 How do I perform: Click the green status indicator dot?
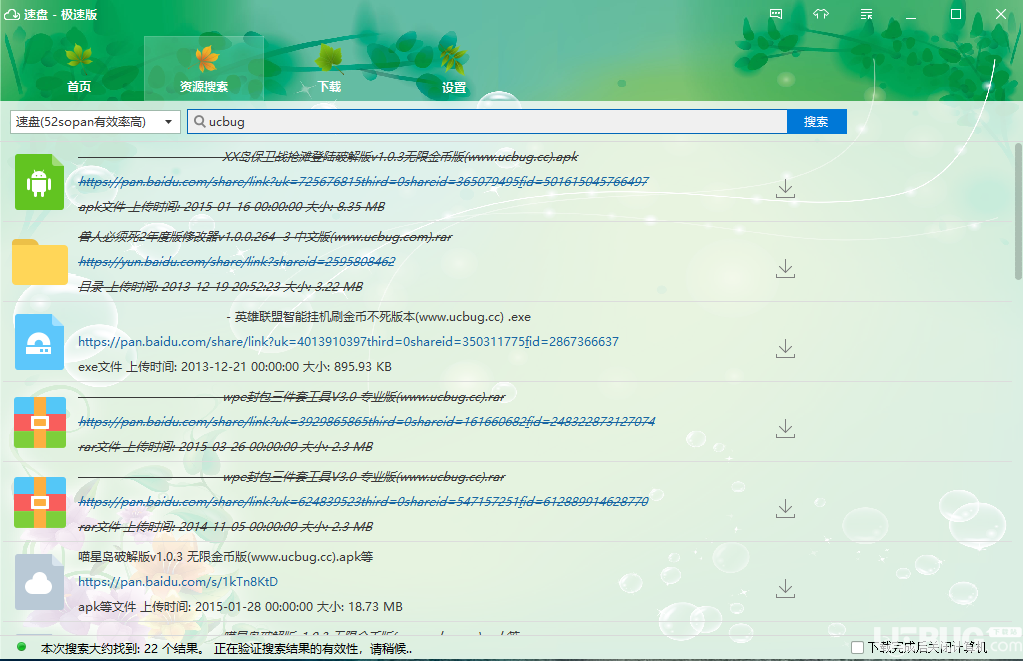click(x=22, y=647)
